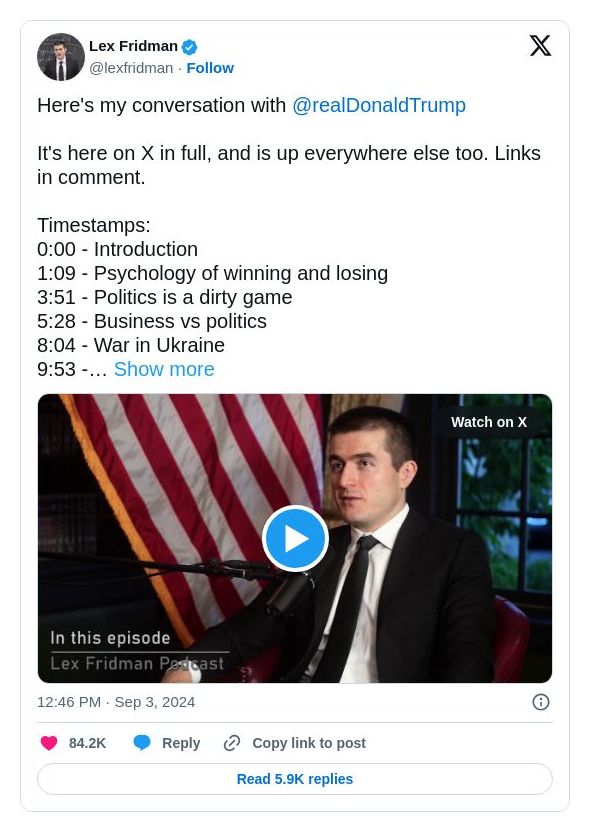Open the info icon below the video
The image size is (590, 832).
[541, 702]
